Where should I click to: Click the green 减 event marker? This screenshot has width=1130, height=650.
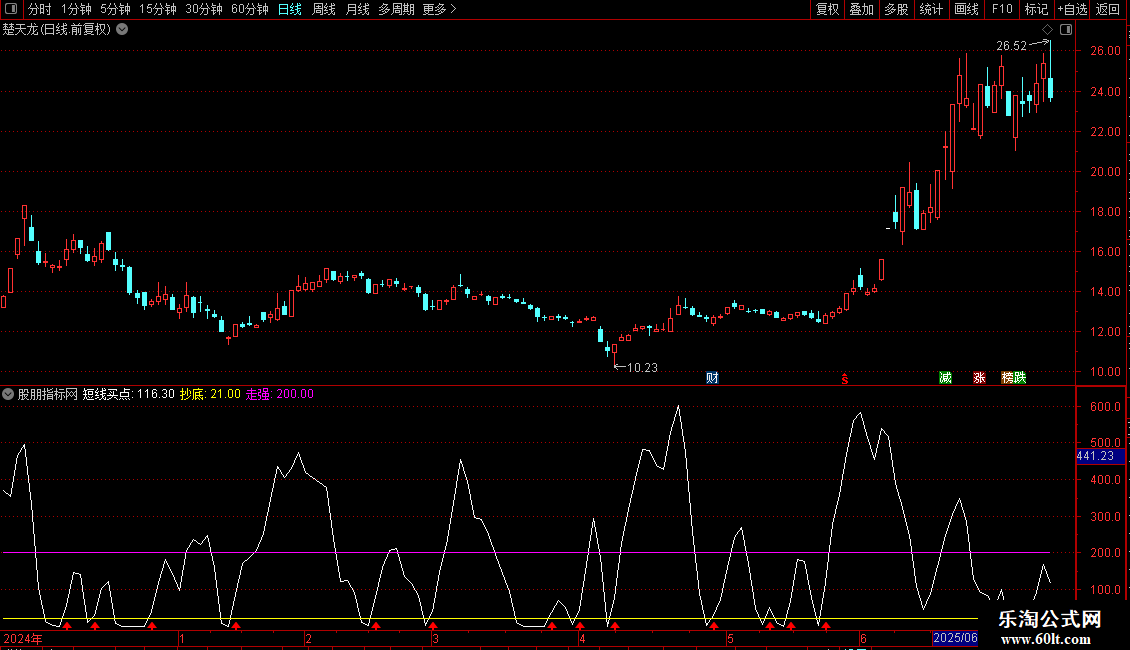[x=946, y=378]
